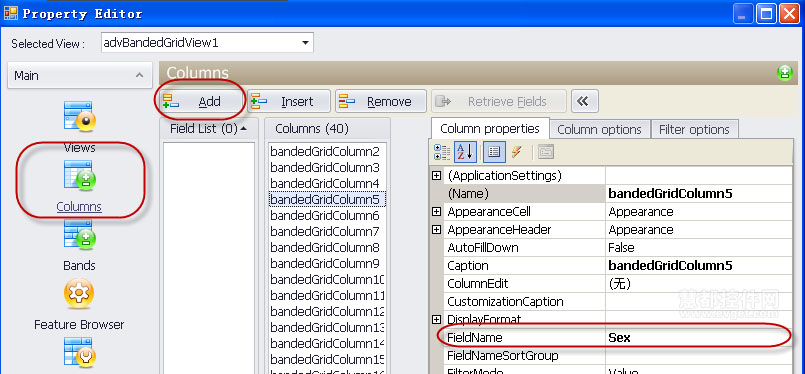The height and width of the screenshot is (374, 805).
Task: Select bandedGridColumn4 in the columns list
Action: click(327, 183)
